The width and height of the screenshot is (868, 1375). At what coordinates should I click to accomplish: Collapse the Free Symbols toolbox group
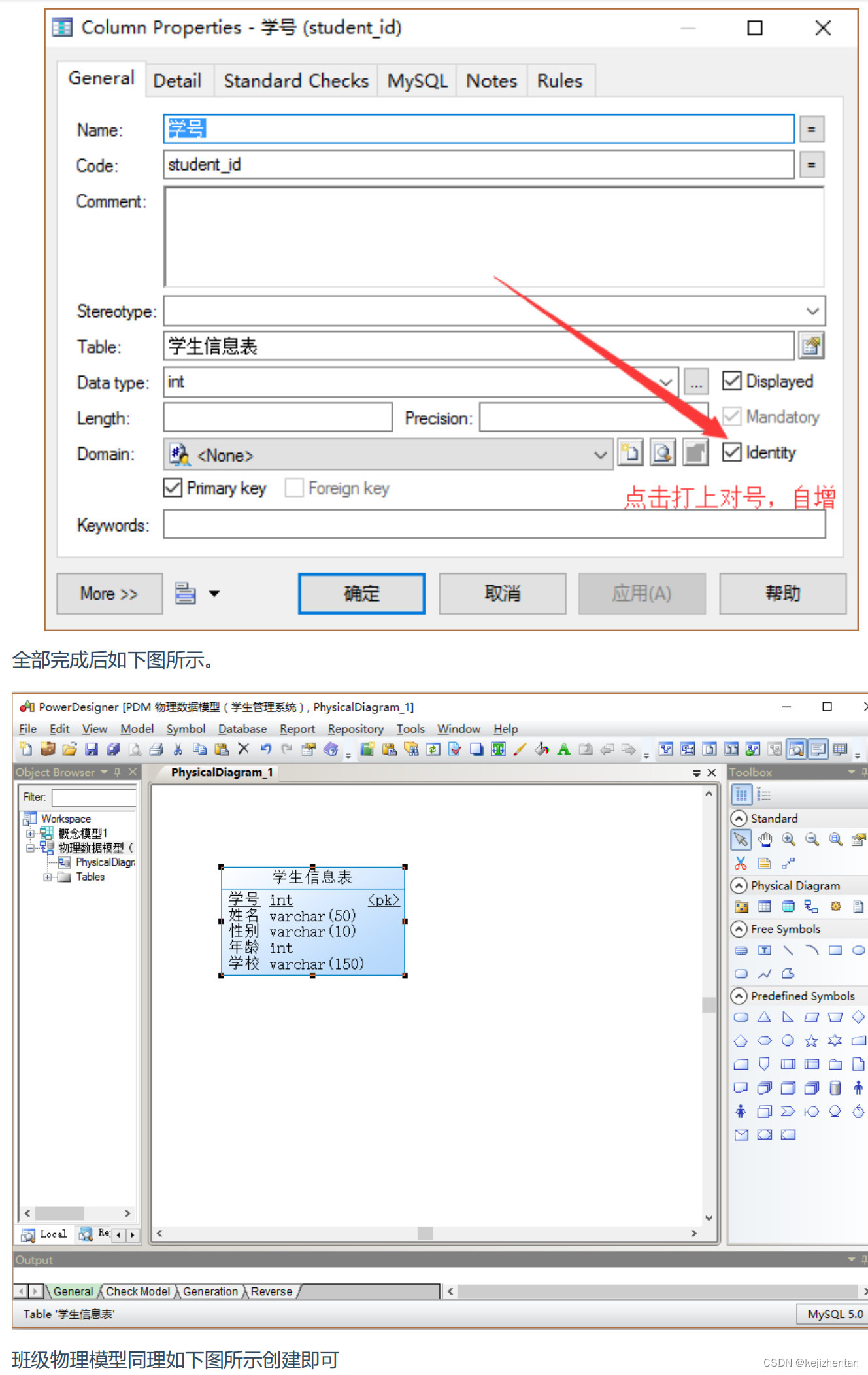tap(739, 929)
